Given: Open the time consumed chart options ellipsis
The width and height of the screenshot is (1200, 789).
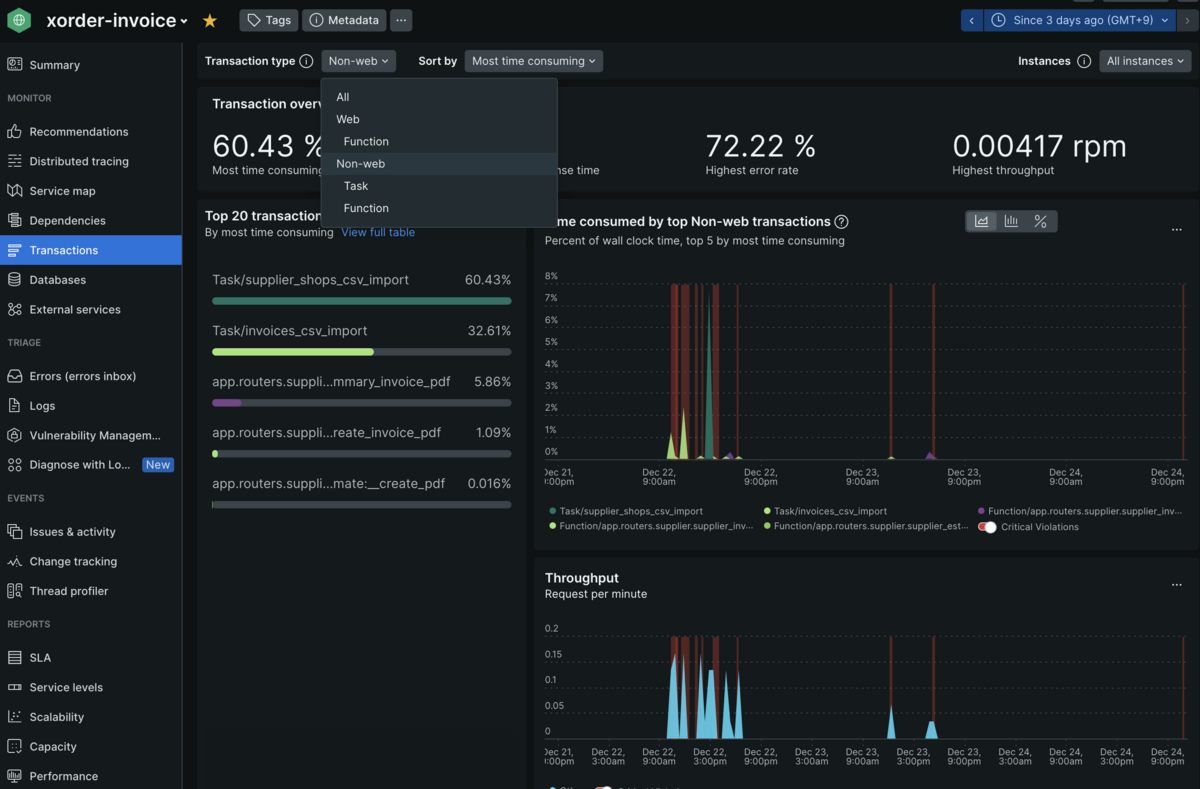Looking at the screenshot, I should pyautogui.click(x=1177, y=230).
